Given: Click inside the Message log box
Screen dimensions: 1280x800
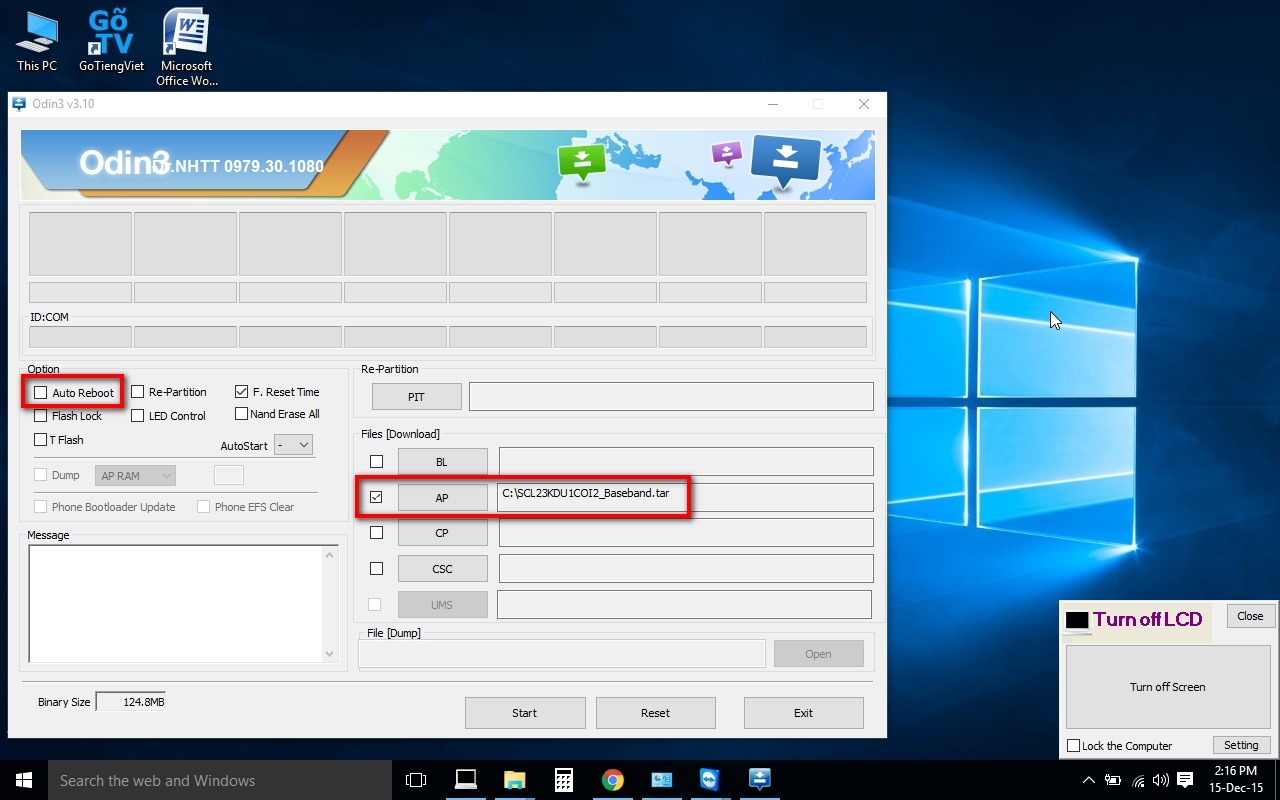Looking at the screenshot, I should [x=175, y=604].
